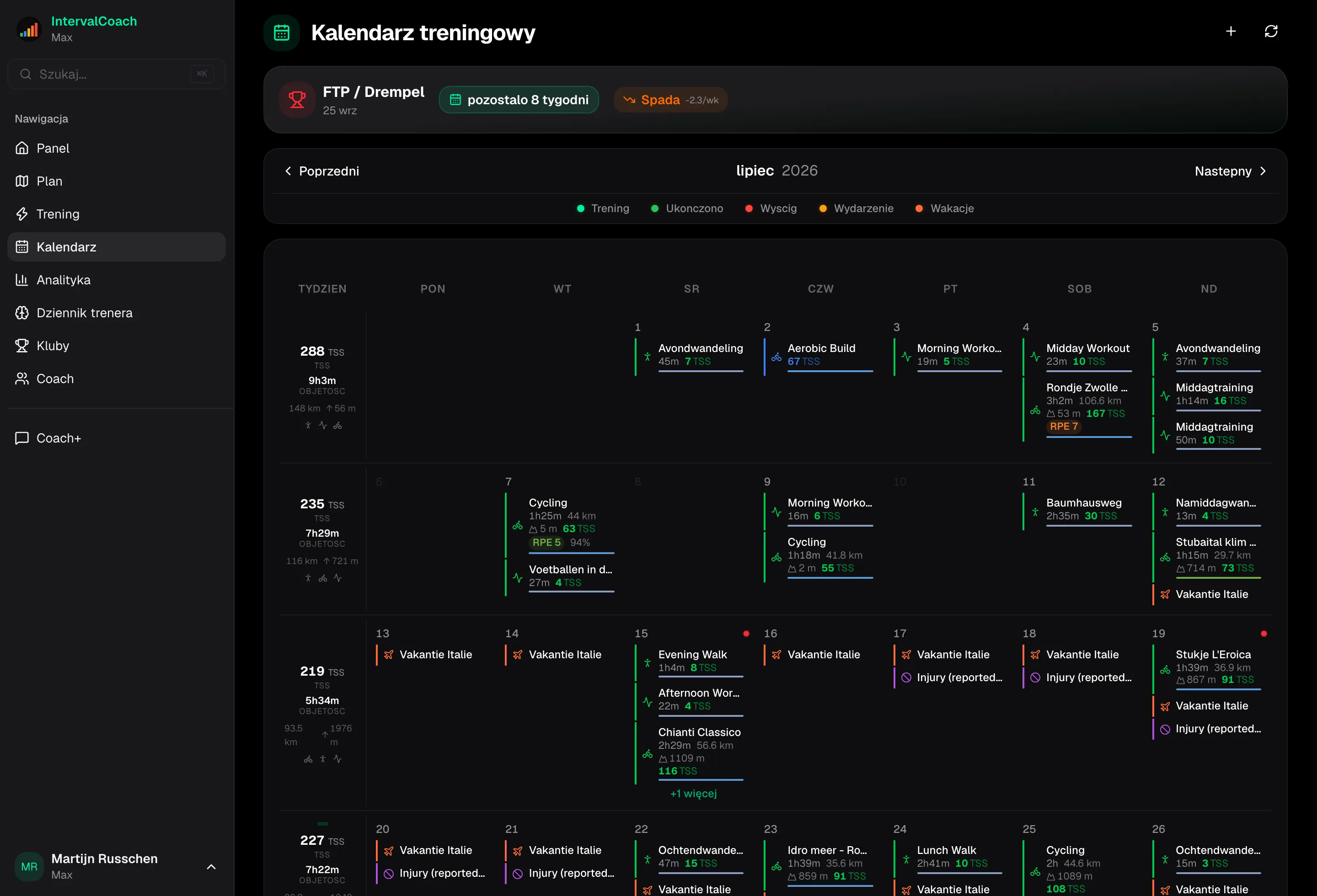Click the add event plus icon

1230,31
